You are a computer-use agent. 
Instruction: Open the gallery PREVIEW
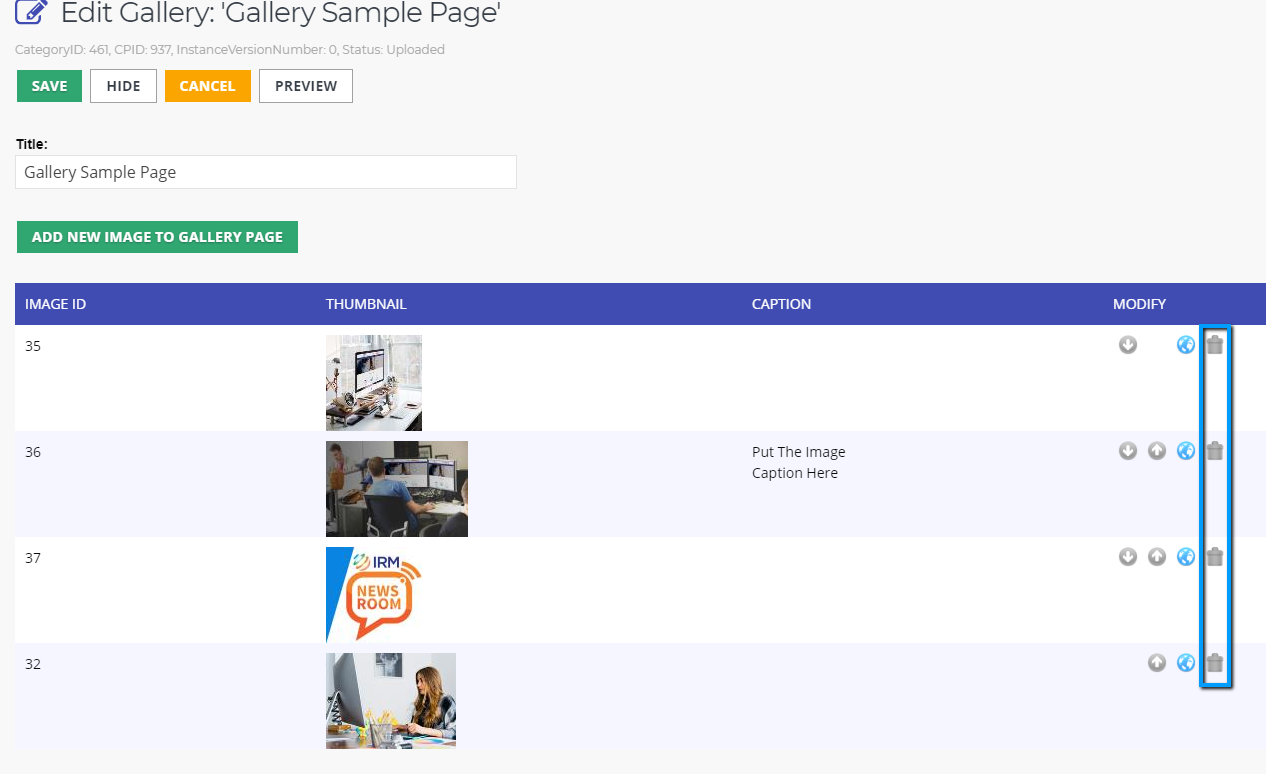click(306, 86)
